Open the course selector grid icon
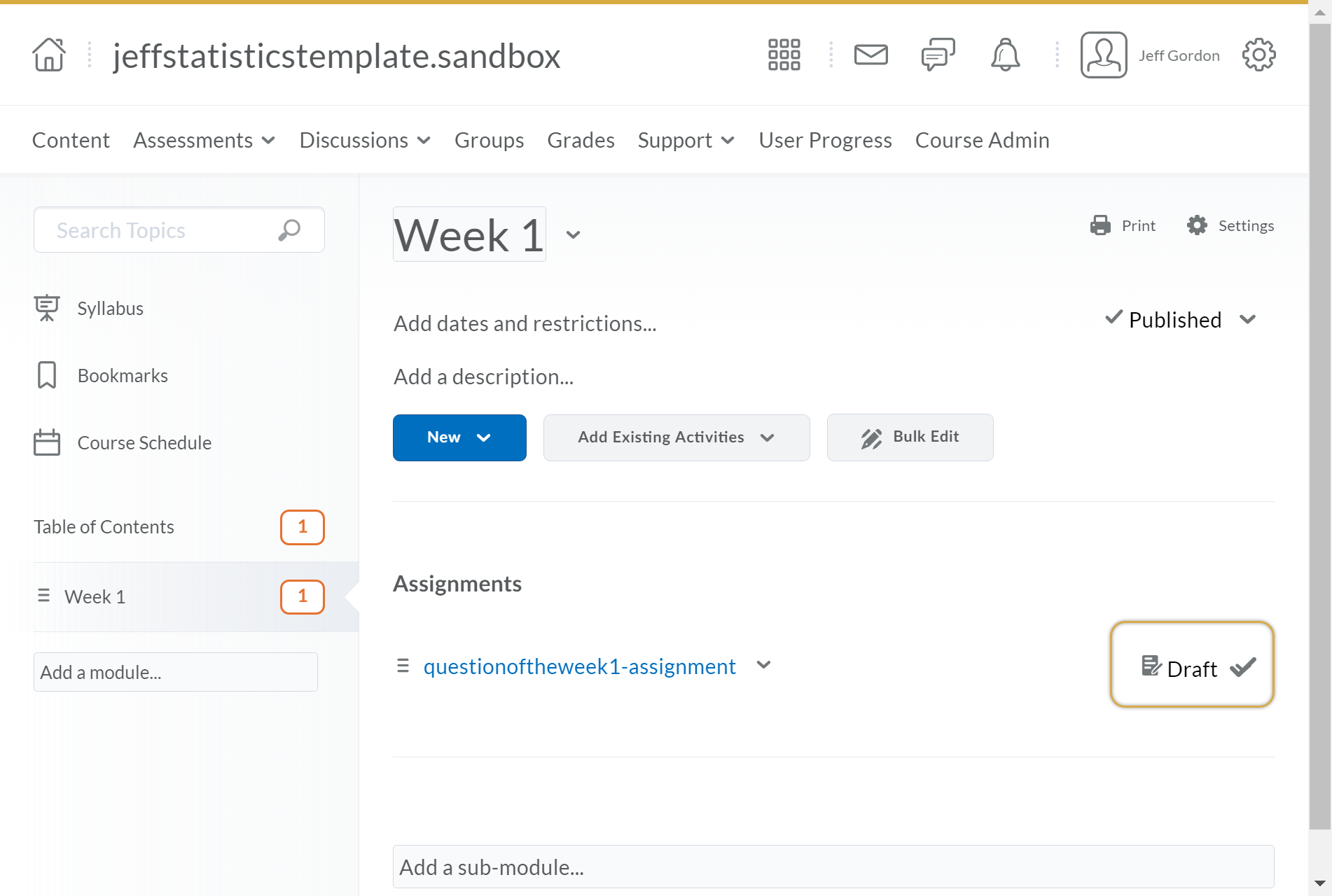Viewport: 1332px width, 896px height. pyautogui.click(x=784, y=55)
